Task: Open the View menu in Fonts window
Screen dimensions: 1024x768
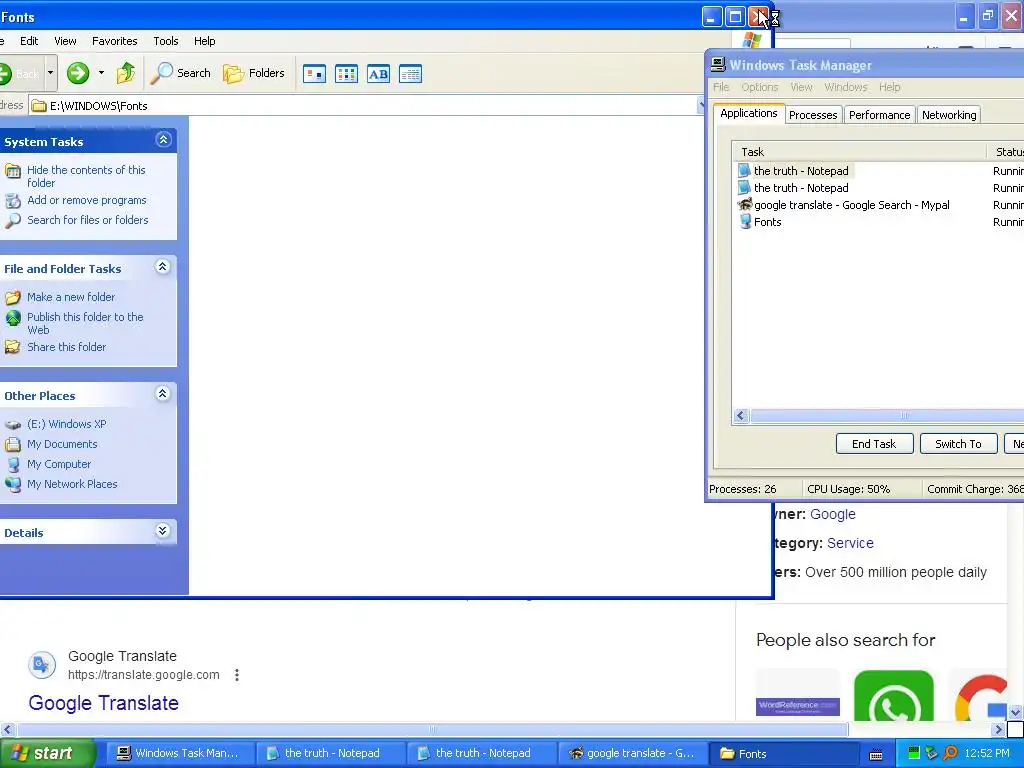Action: (65, 41)
